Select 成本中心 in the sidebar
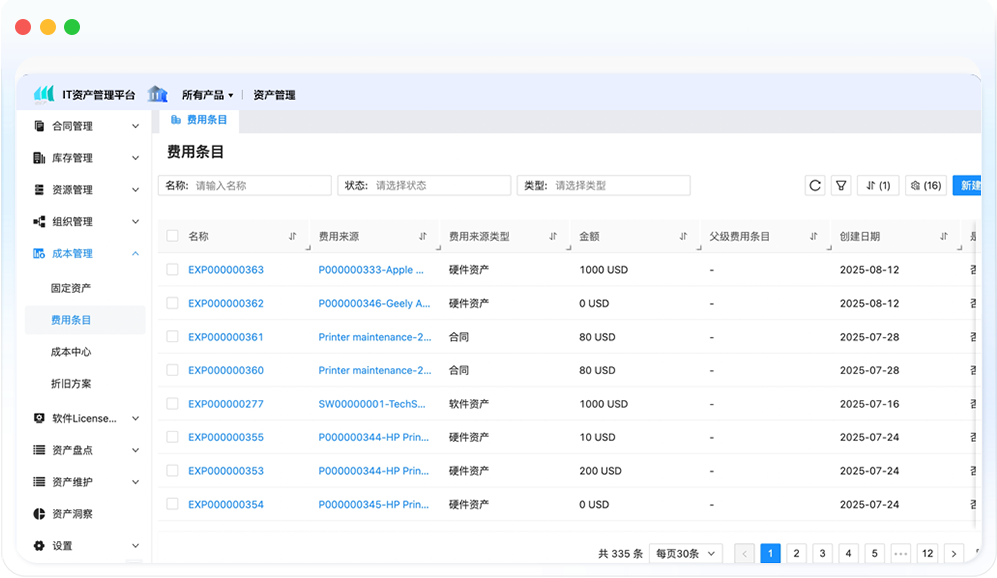The width and height of the screenshot is (997, 578). click(71, 352)
